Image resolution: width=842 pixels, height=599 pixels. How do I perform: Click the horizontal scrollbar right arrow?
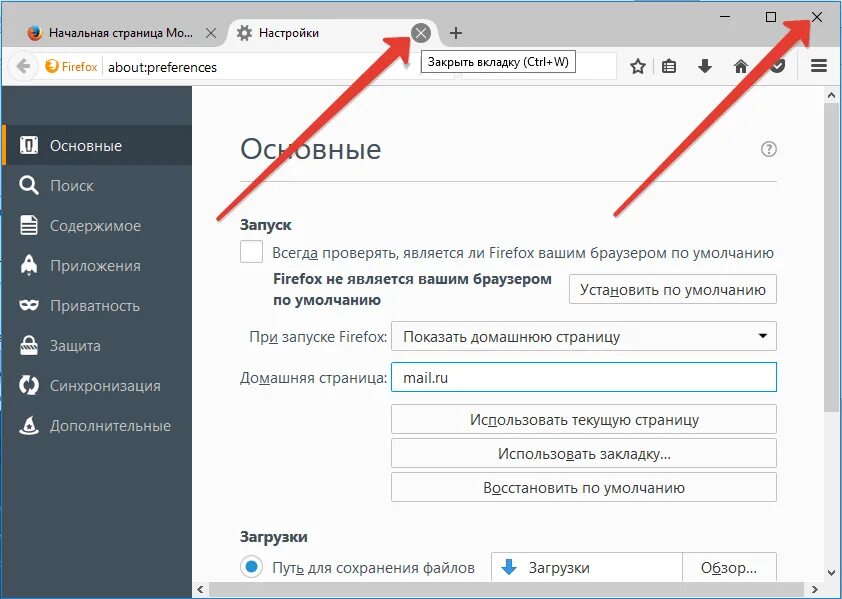[814, 589]
